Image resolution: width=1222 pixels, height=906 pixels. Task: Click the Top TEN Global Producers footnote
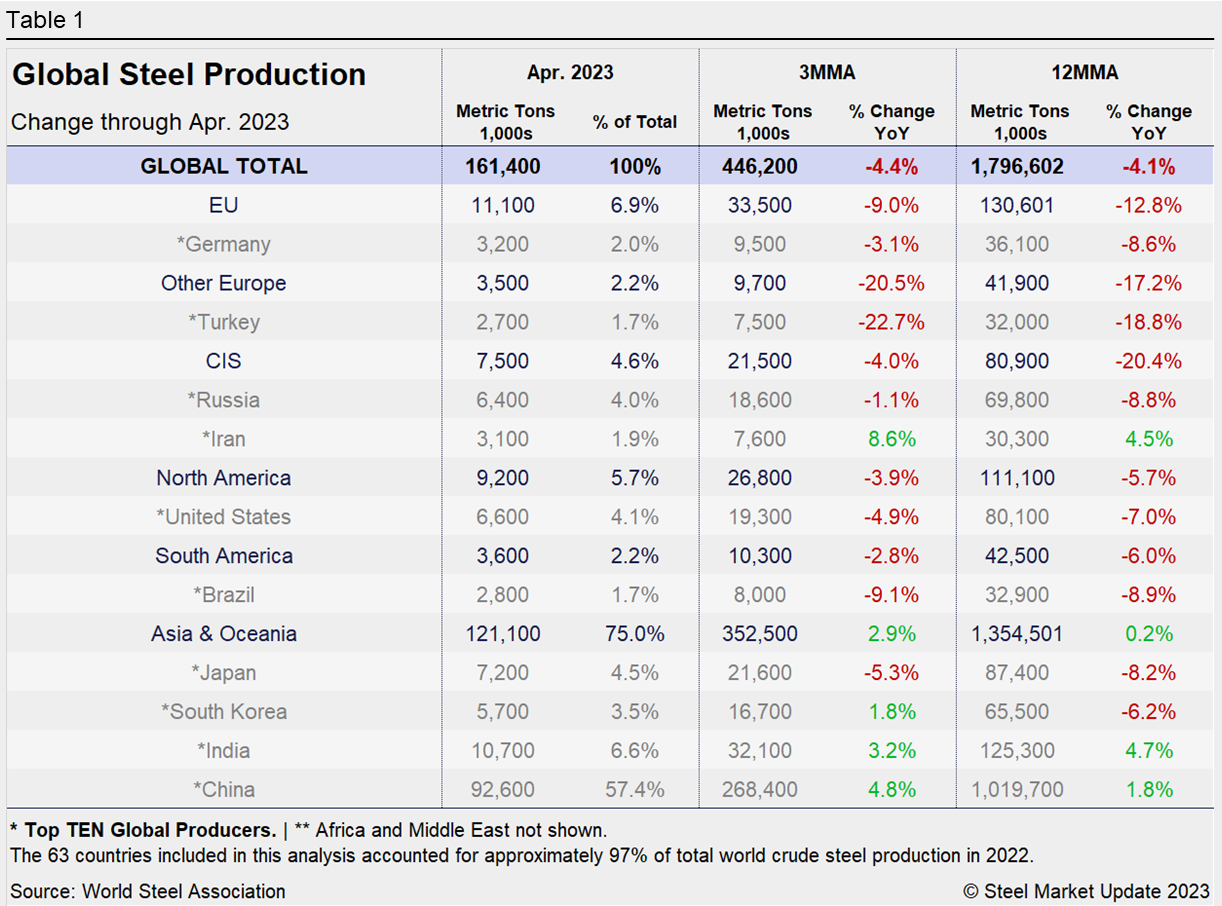tap(142, 830)
